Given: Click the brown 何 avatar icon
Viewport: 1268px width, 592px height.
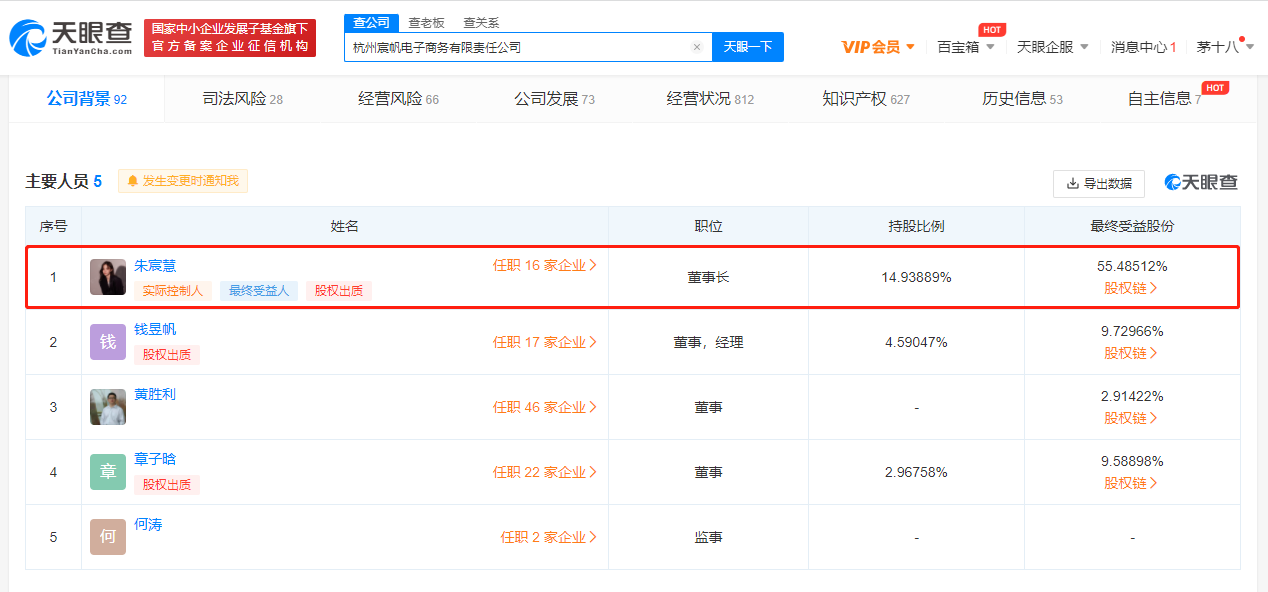Looking at the screenshot, I should click(x=108, y=537).
